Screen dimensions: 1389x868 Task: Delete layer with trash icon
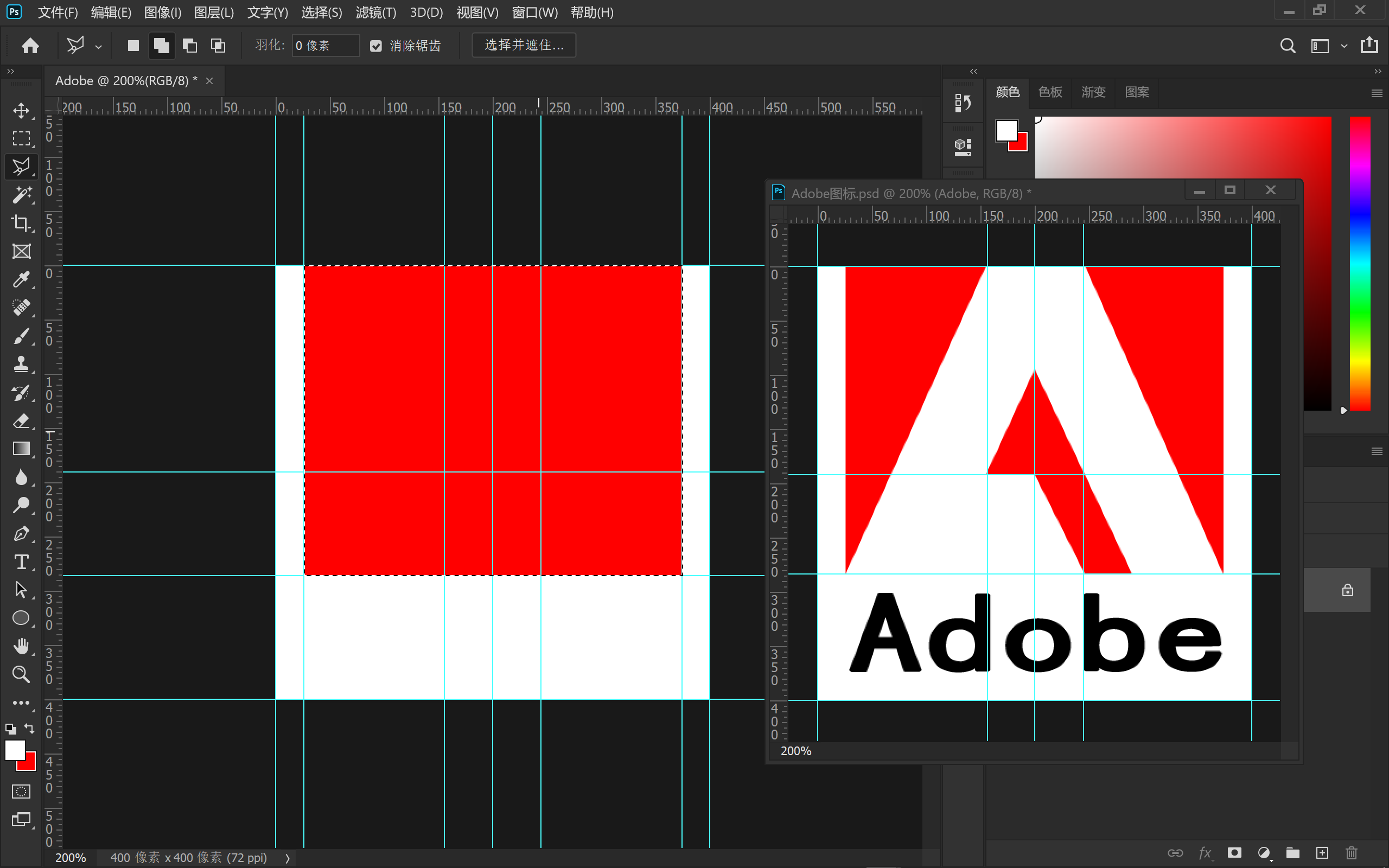(1351, 852)
